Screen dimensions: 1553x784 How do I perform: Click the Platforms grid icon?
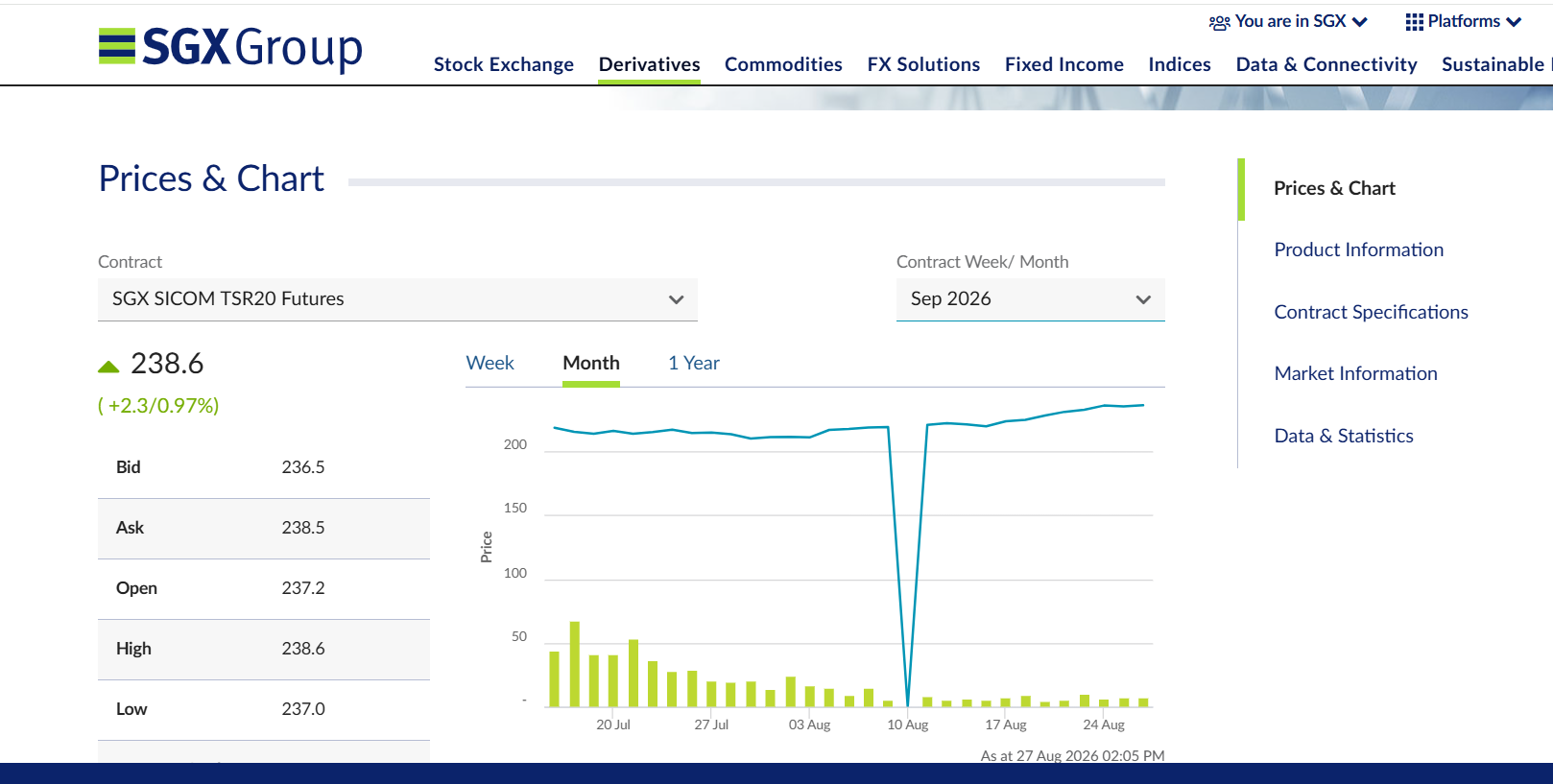1414,22
